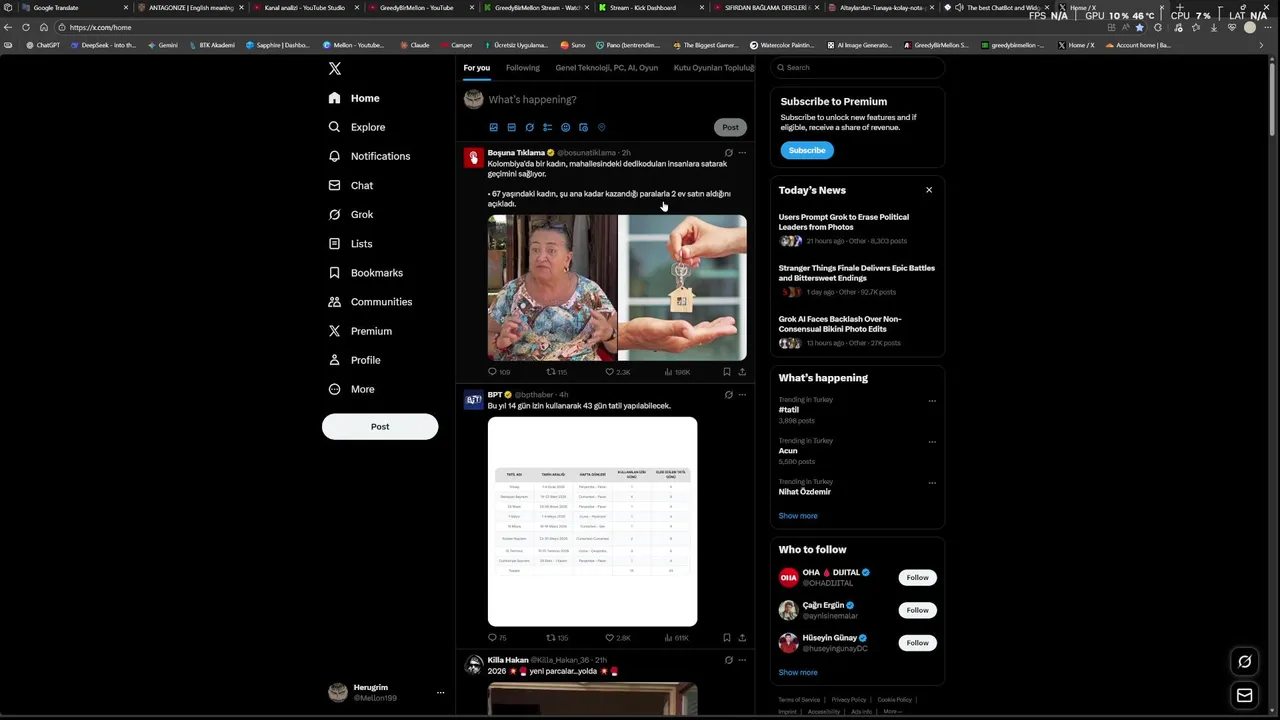Close the Today's News panel

coord(929,190)
